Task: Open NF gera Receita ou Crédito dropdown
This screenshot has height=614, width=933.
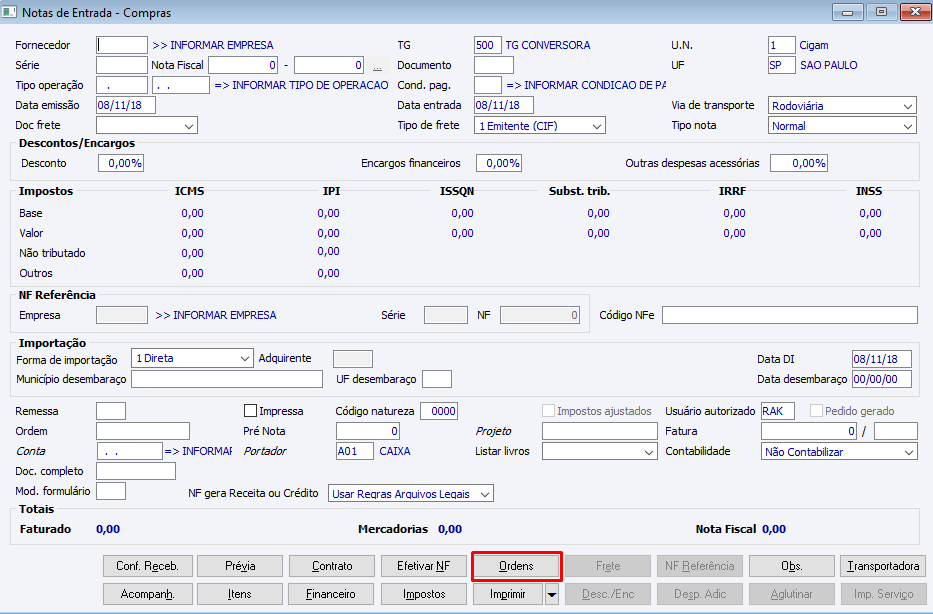Action: [411, 494]
